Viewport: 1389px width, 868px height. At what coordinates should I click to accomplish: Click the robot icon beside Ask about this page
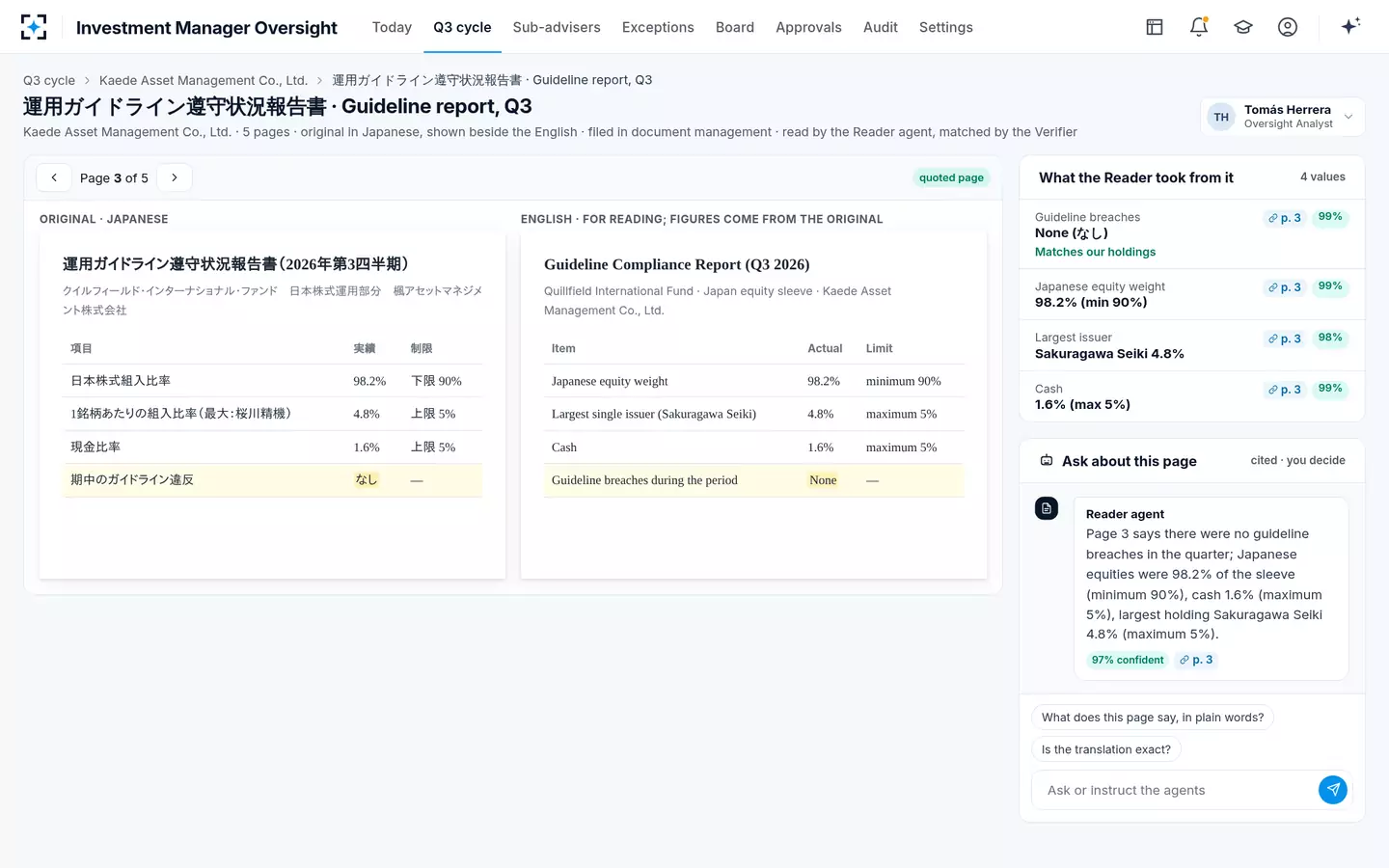[x=1047, y=461]
